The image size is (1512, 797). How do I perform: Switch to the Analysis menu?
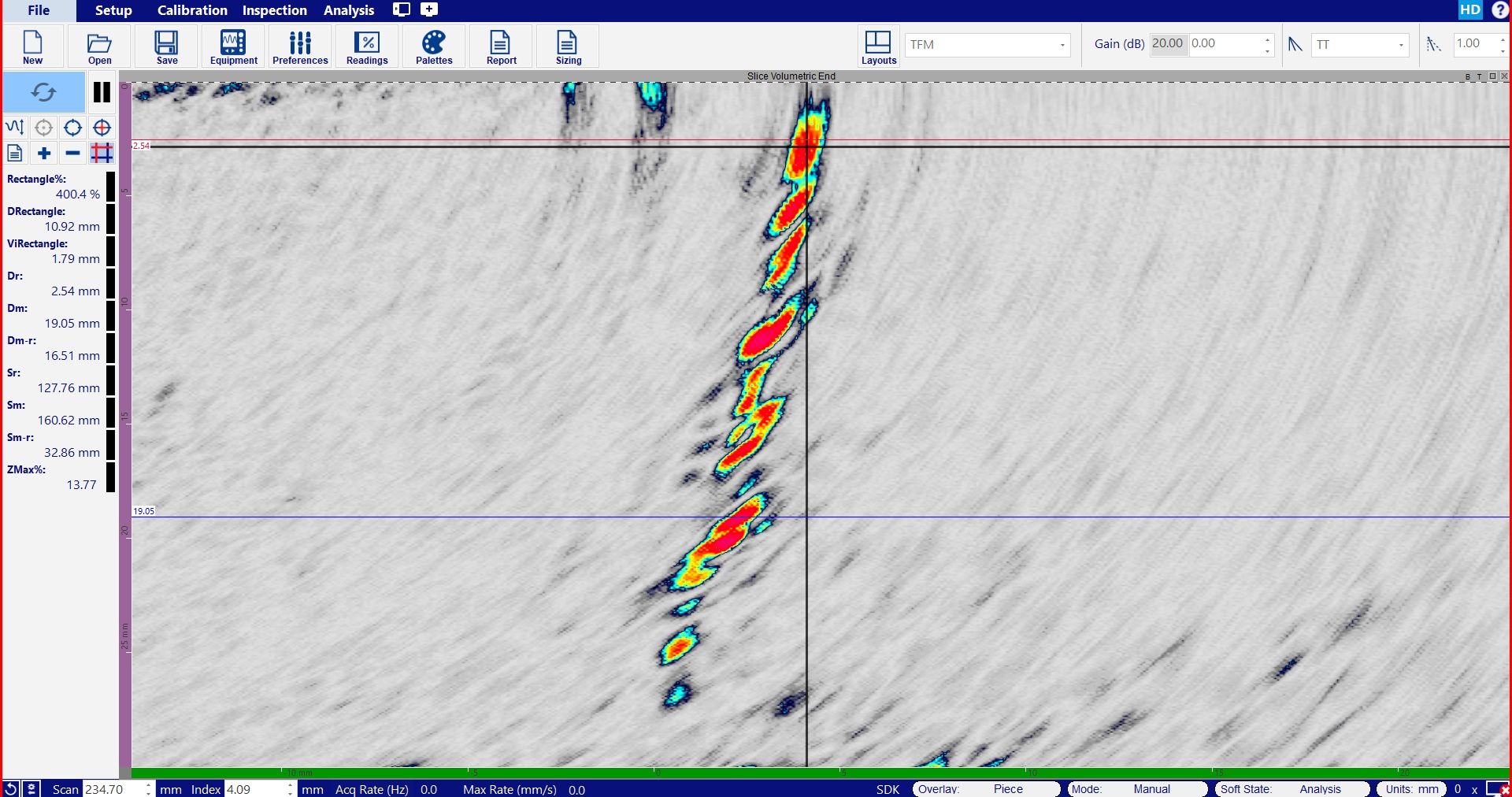349,10
